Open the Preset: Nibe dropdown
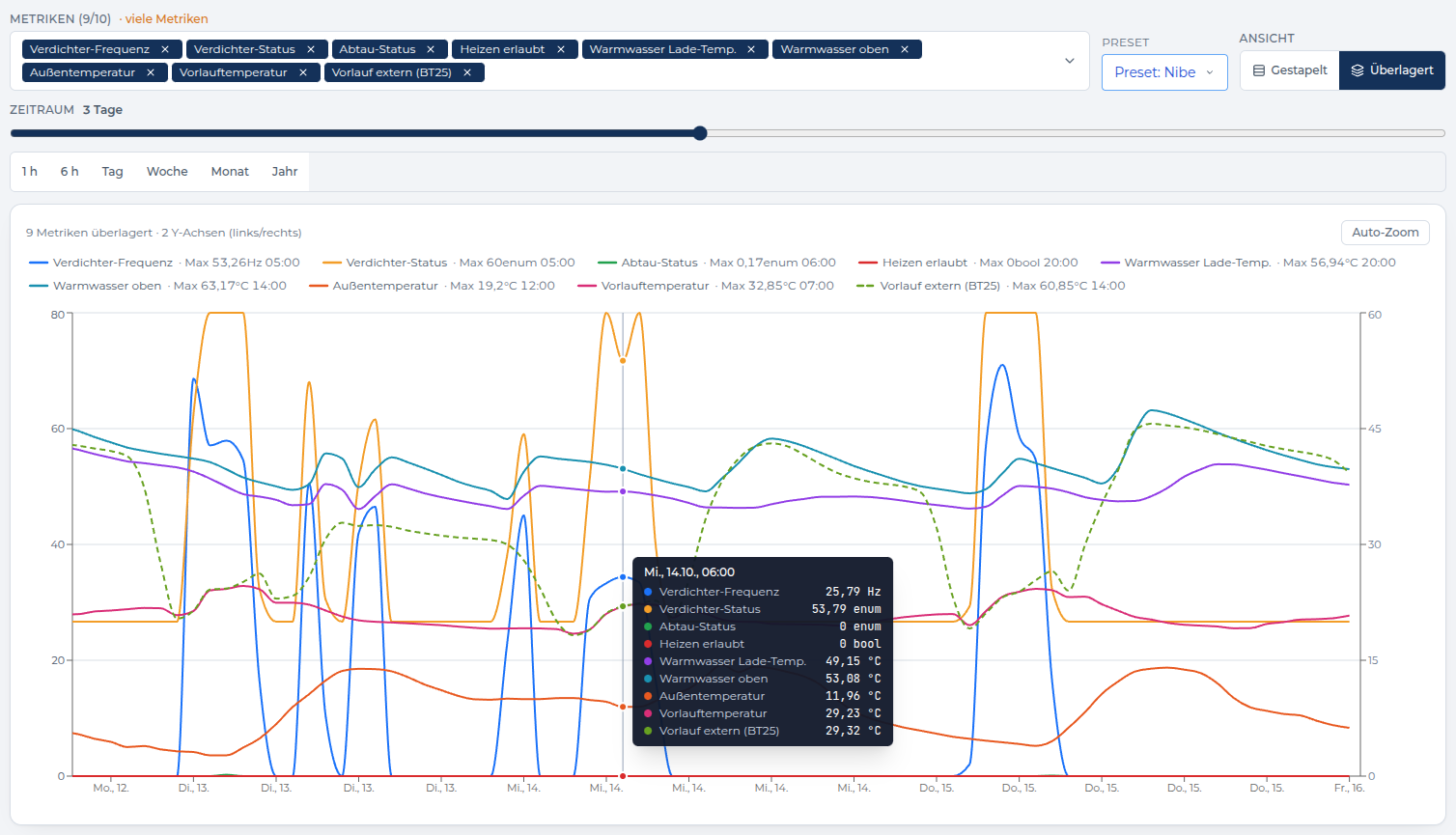1456x835 pixels. pos(1164,72)
